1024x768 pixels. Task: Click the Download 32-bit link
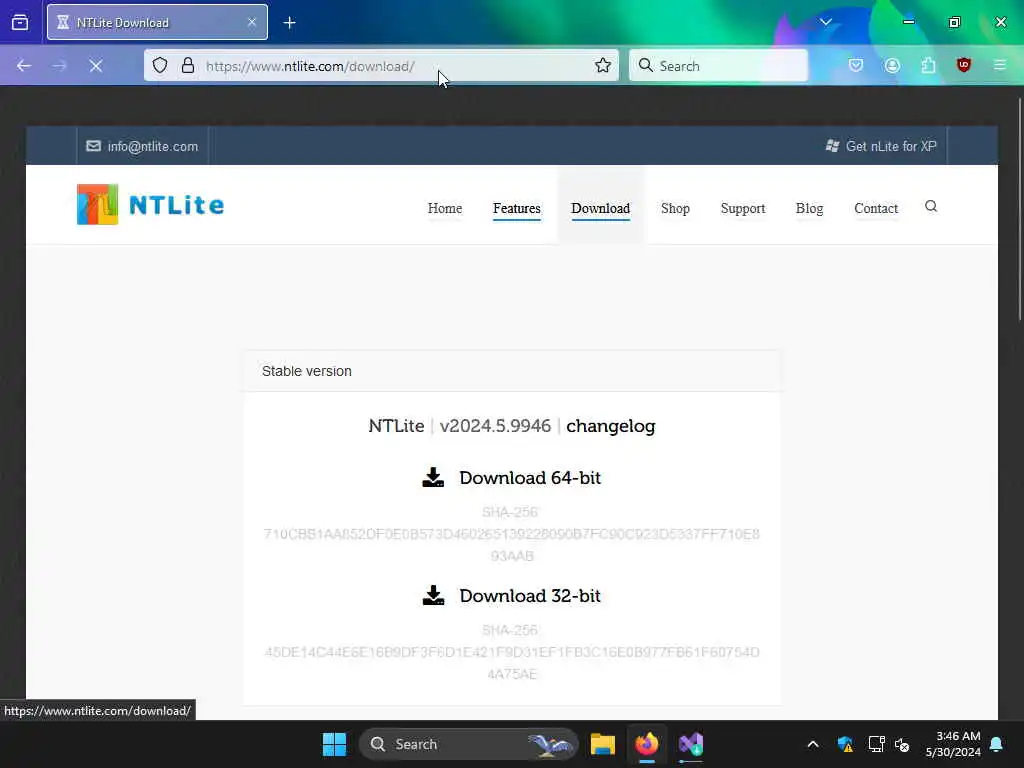coord(530,596)
